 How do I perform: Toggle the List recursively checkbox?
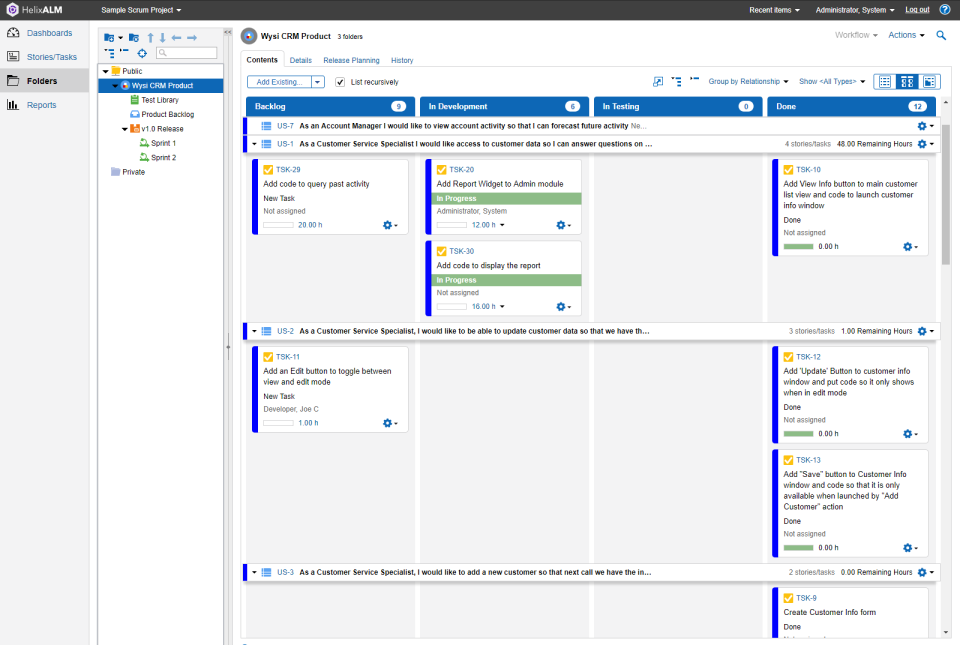pos(340,82)
